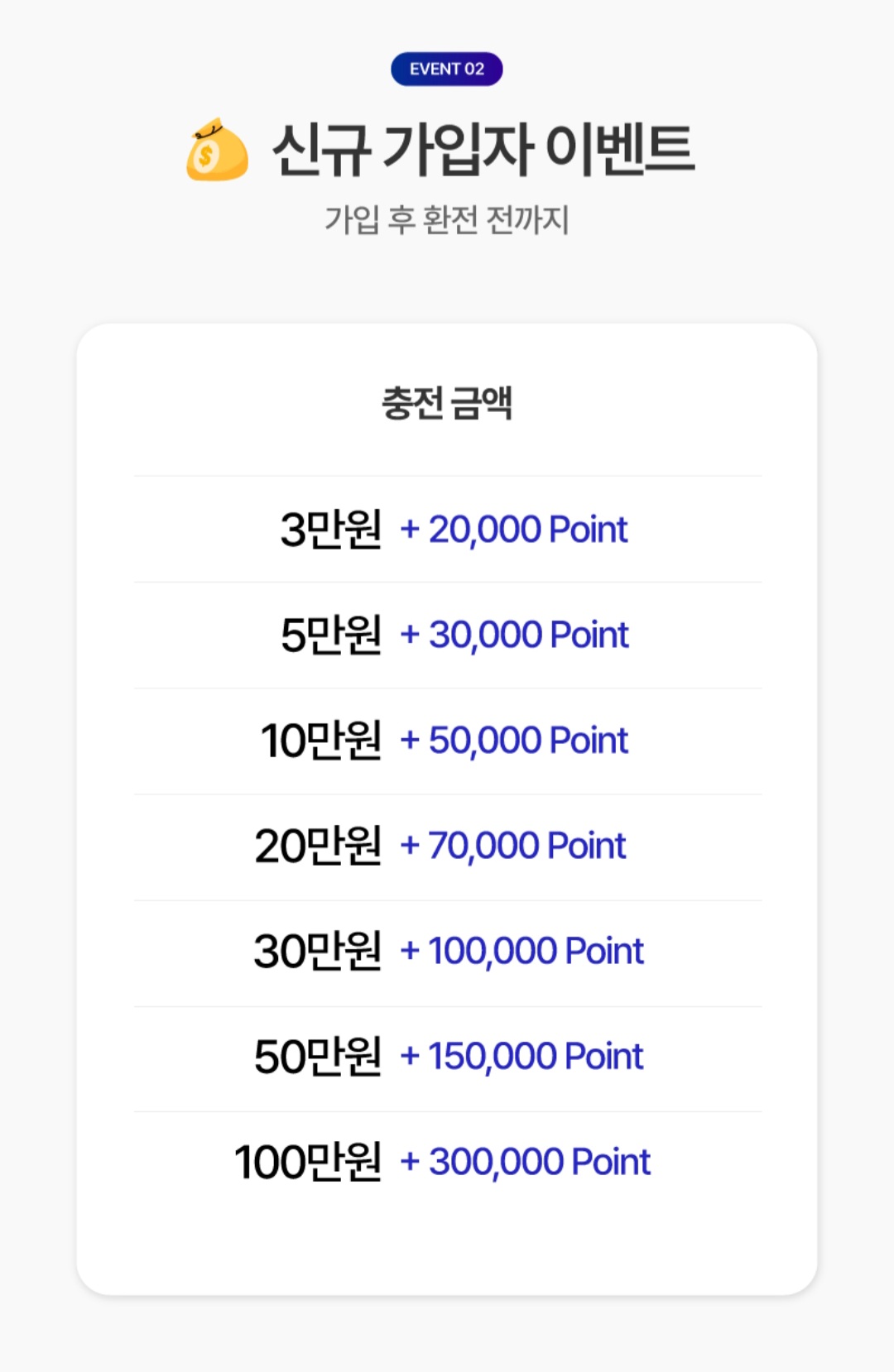
Task: Select the 3만원 charge amount
Action: [331, 529]
